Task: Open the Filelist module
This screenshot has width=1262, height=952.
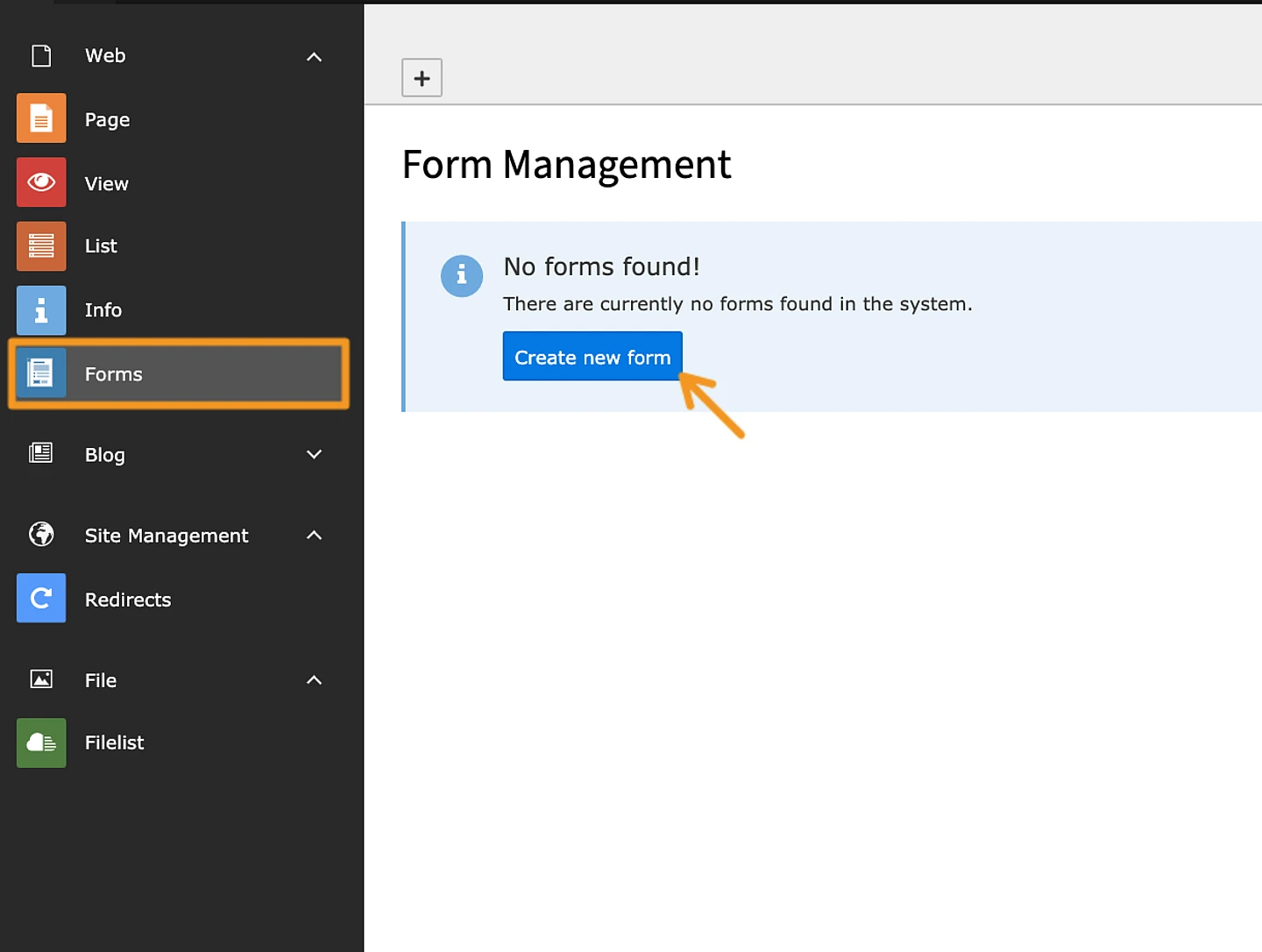Action: click(40, 742)
